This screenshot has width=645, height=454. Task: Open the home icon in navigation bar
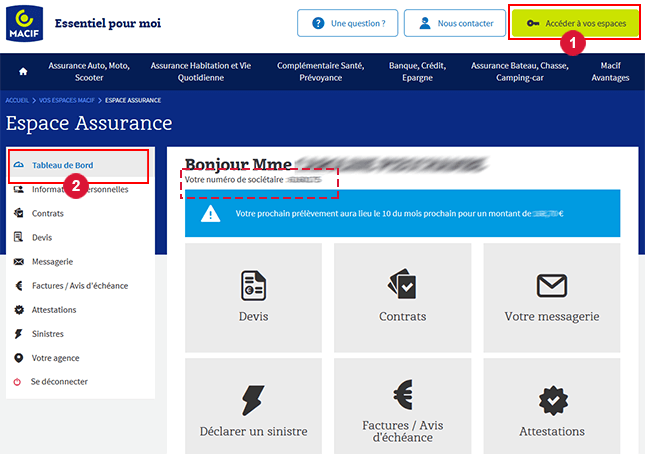coord(23,72)
